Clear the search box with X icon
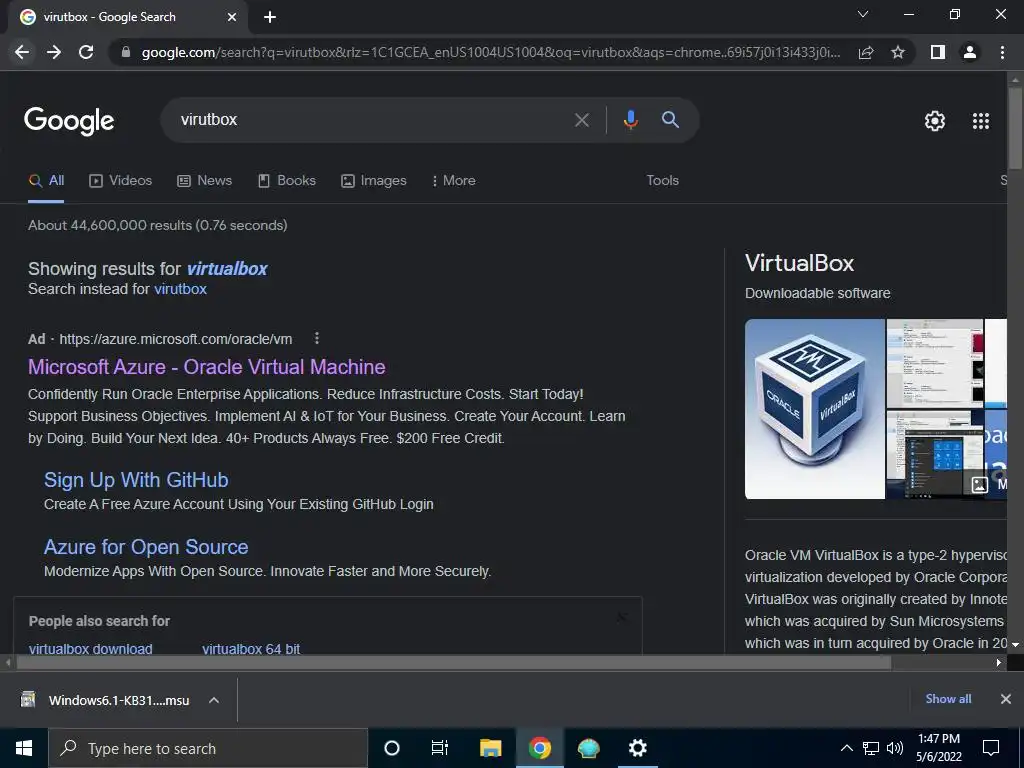The height and width of the screenshot is (768, 1024). click(x=581, y=120)
